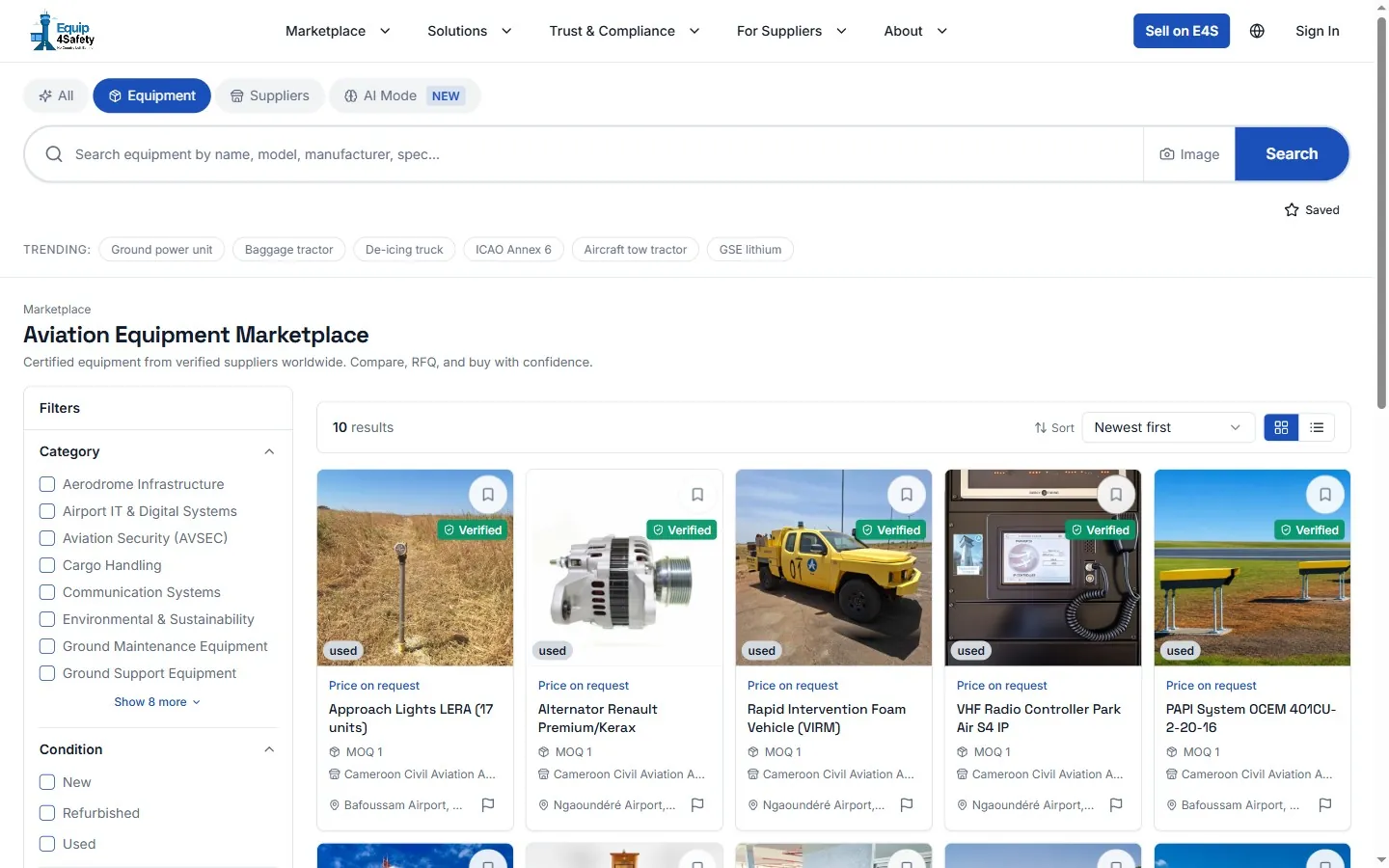Open the AI Mode tab

point(404,95)
